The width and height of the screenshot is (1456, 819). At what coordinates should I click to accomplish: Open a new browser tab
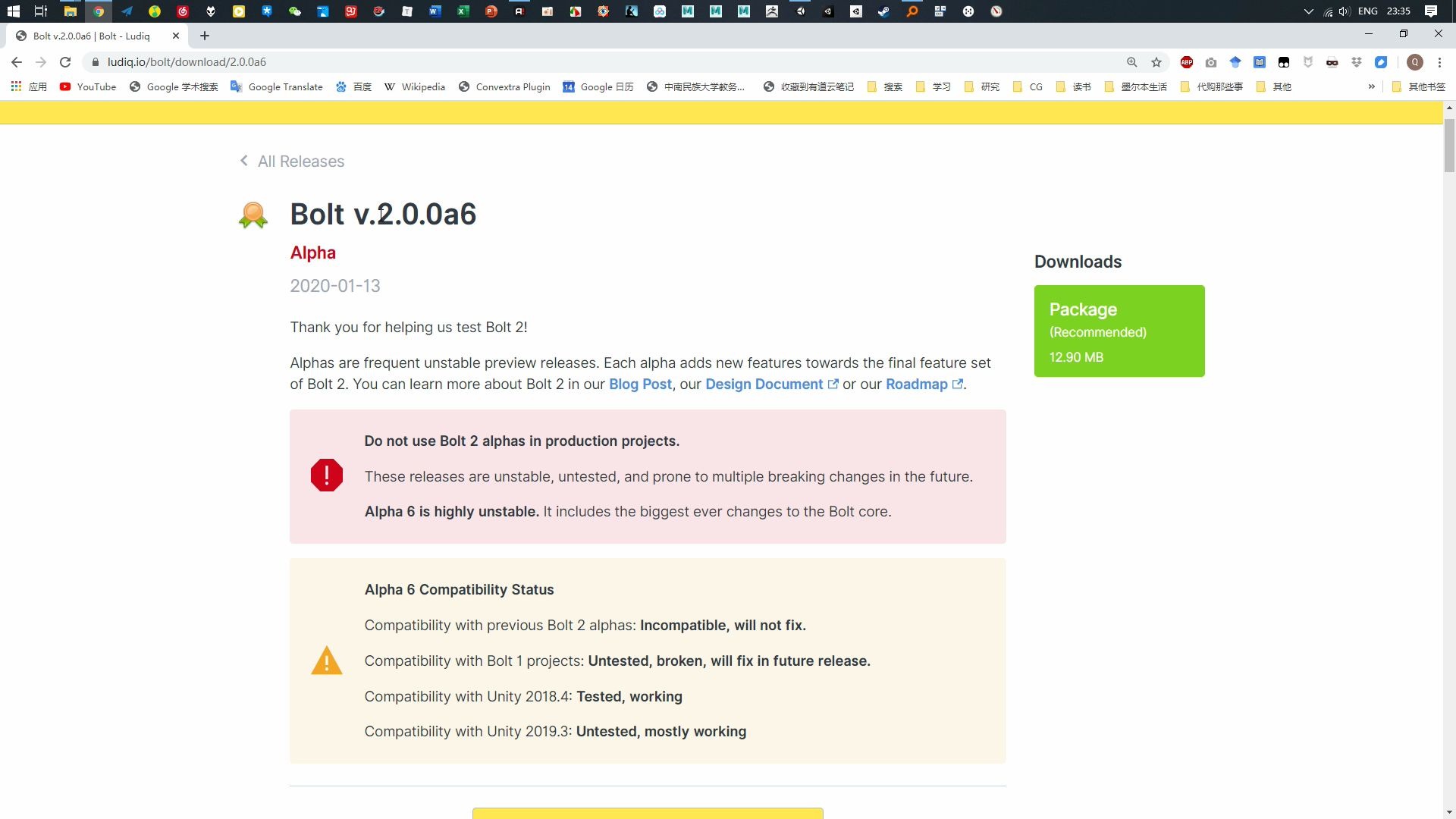(205, 36)
